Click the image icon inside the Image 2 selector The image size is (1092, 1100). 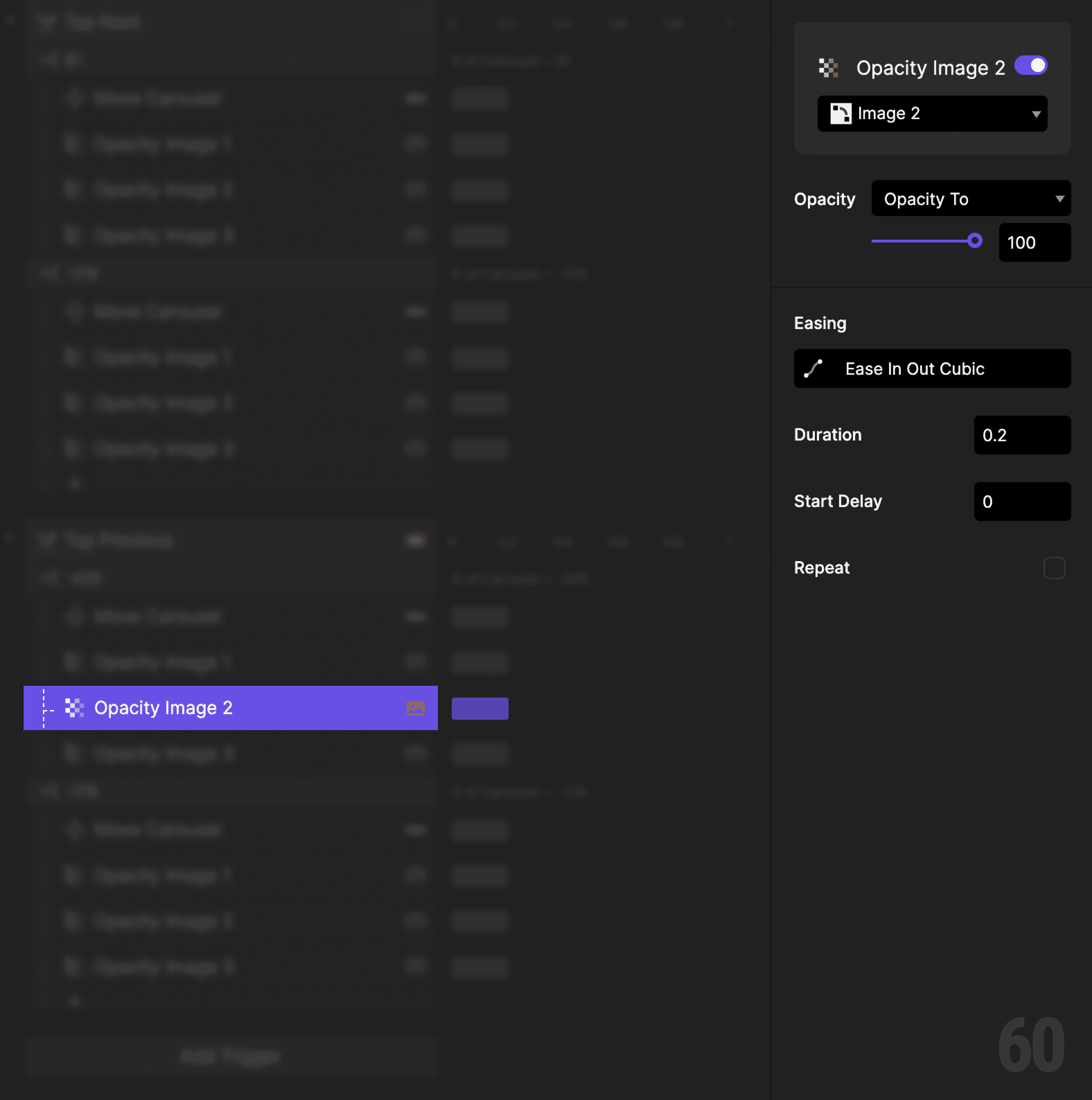(842, 113)
